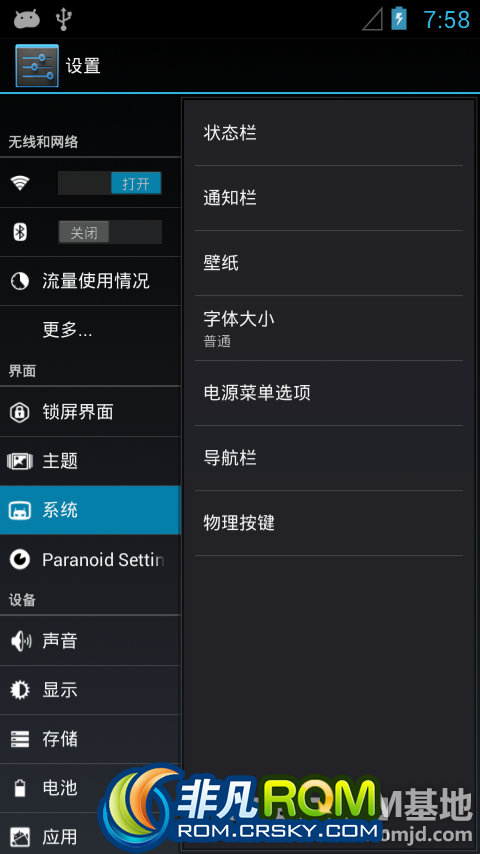Turn off the Wi-Fi switch
Screen dimensions: 480x854
(x=110, y=183)
